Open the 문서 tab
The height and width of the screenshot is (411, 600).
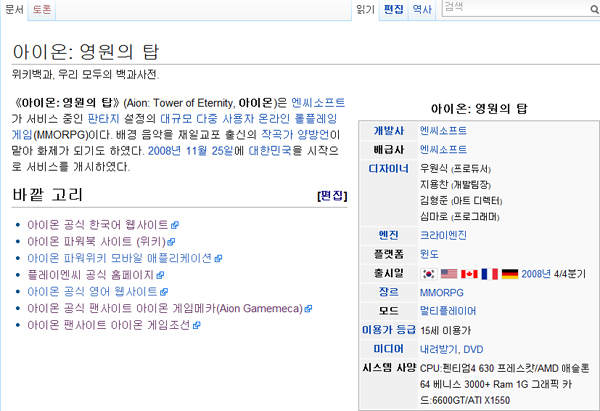coord(15,9)
